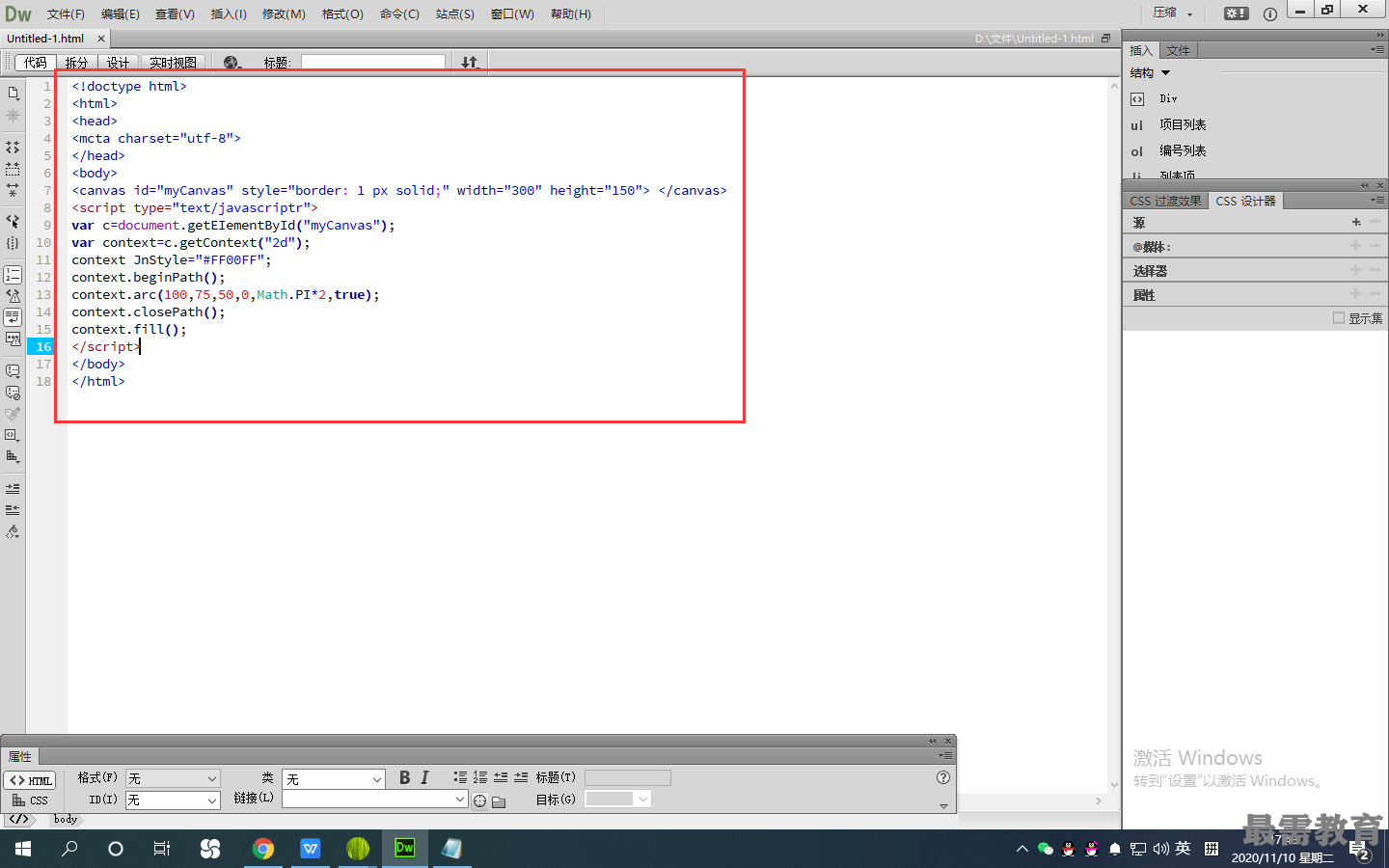Close the Untitled-1.html document tab
Viewport: 1389px width, 868px height.
(x=100, y=39)
